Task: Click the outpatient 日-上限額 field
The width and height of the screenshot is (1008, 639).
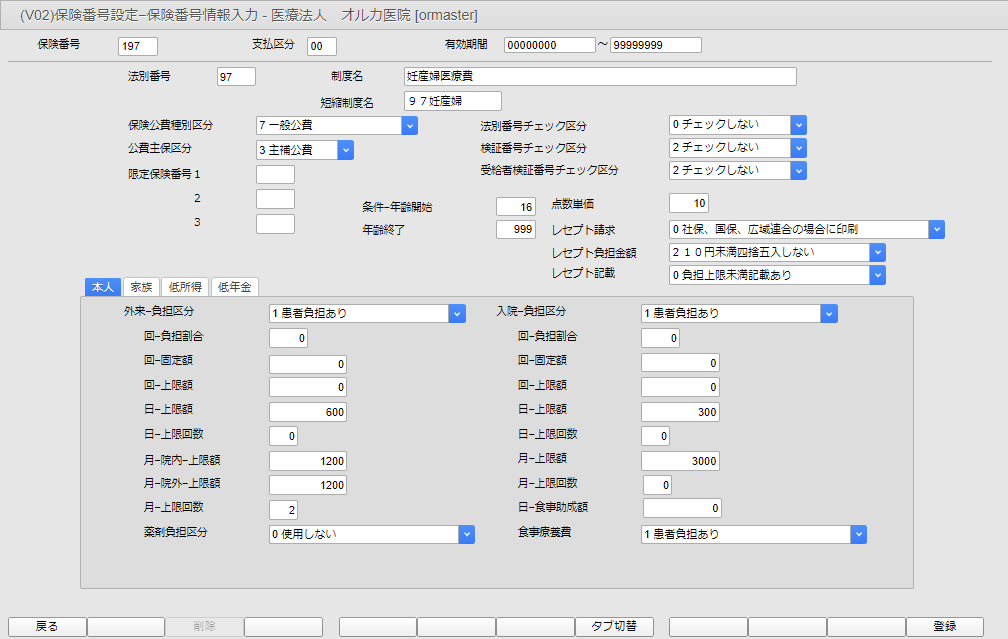Action: 308,410
